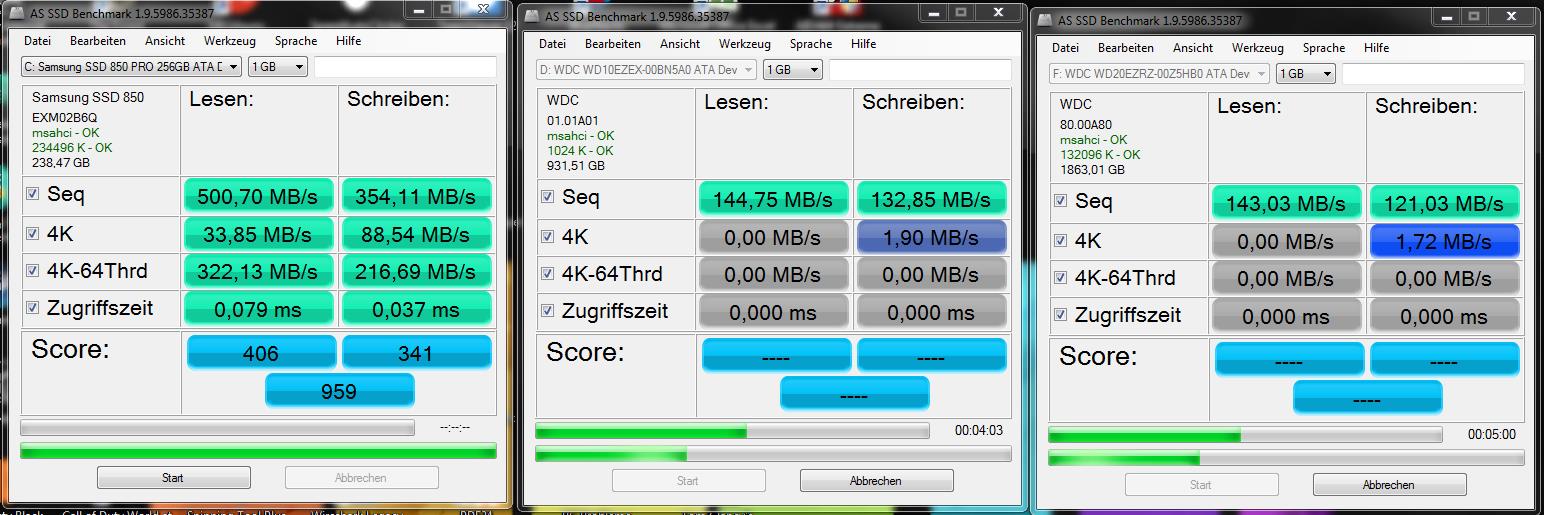Image resolution: width=1544 pixels, height=515 pixels.
Task: Click the Seq read result 144,75 MB/s
Action: [773, 200]
